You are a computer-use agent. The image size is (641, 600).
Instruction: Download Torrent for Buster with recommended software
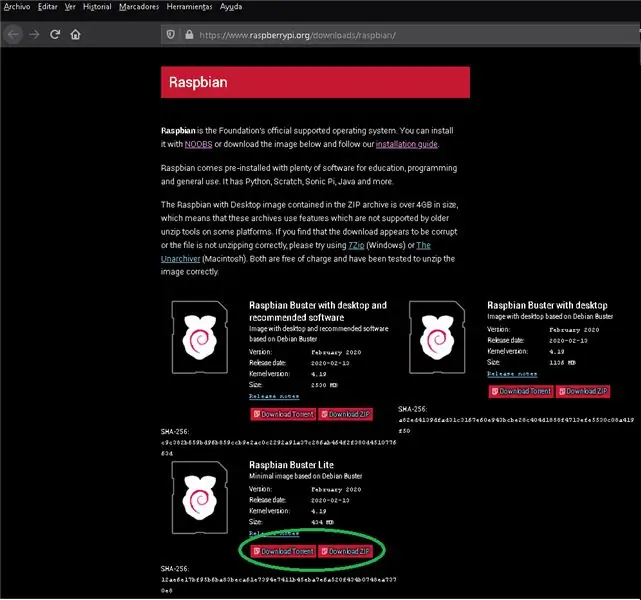pyautogui.click(x=283, y=414)
